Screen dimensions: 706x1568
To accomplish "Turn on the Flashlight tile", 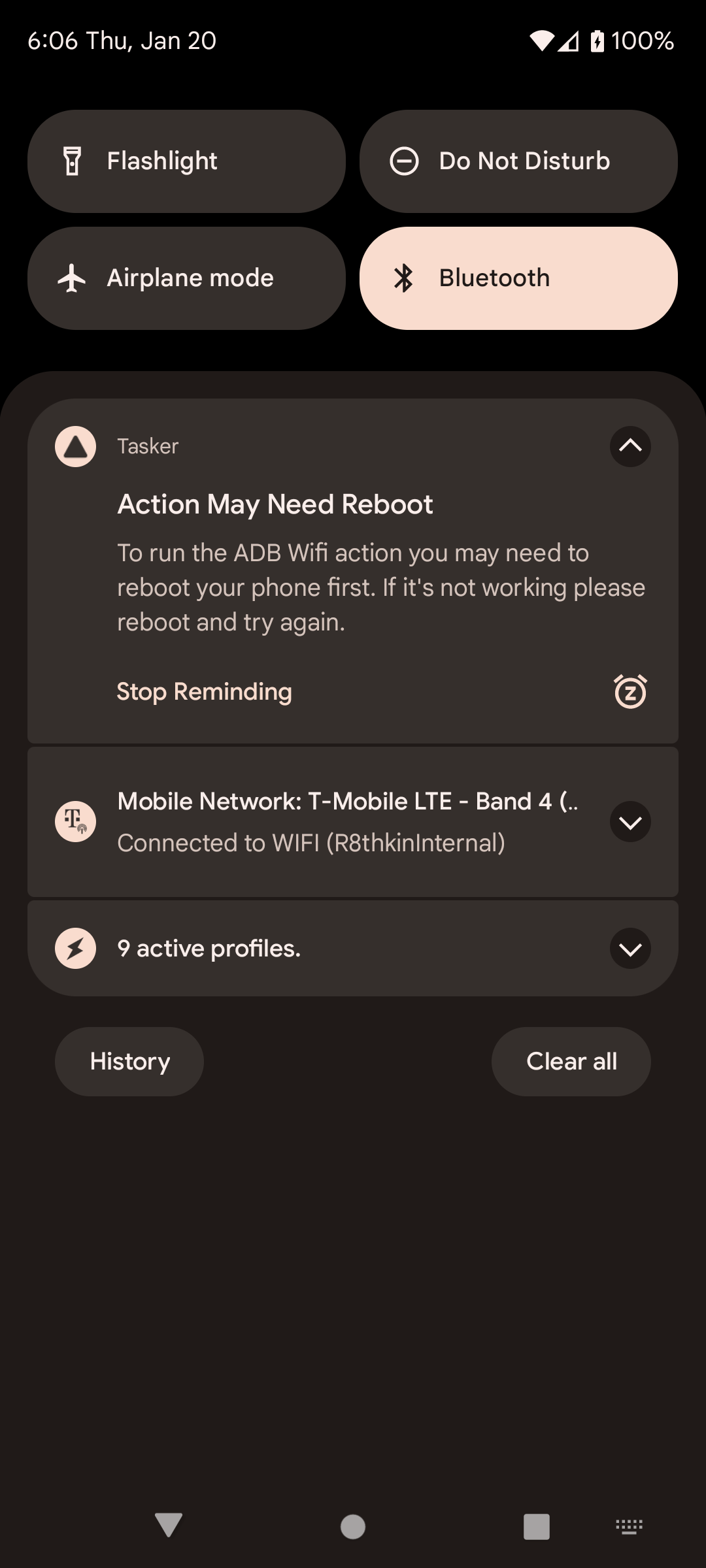I will tap(186, 161).
